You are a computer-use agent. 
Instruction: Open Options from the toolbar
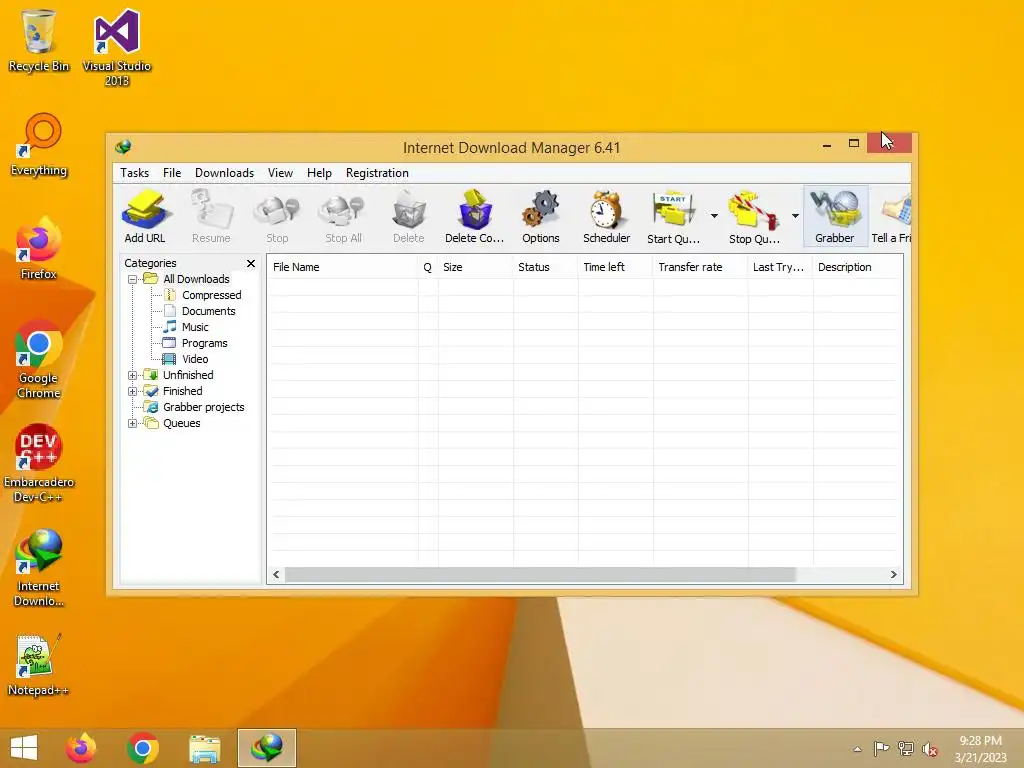pos(541,217)
